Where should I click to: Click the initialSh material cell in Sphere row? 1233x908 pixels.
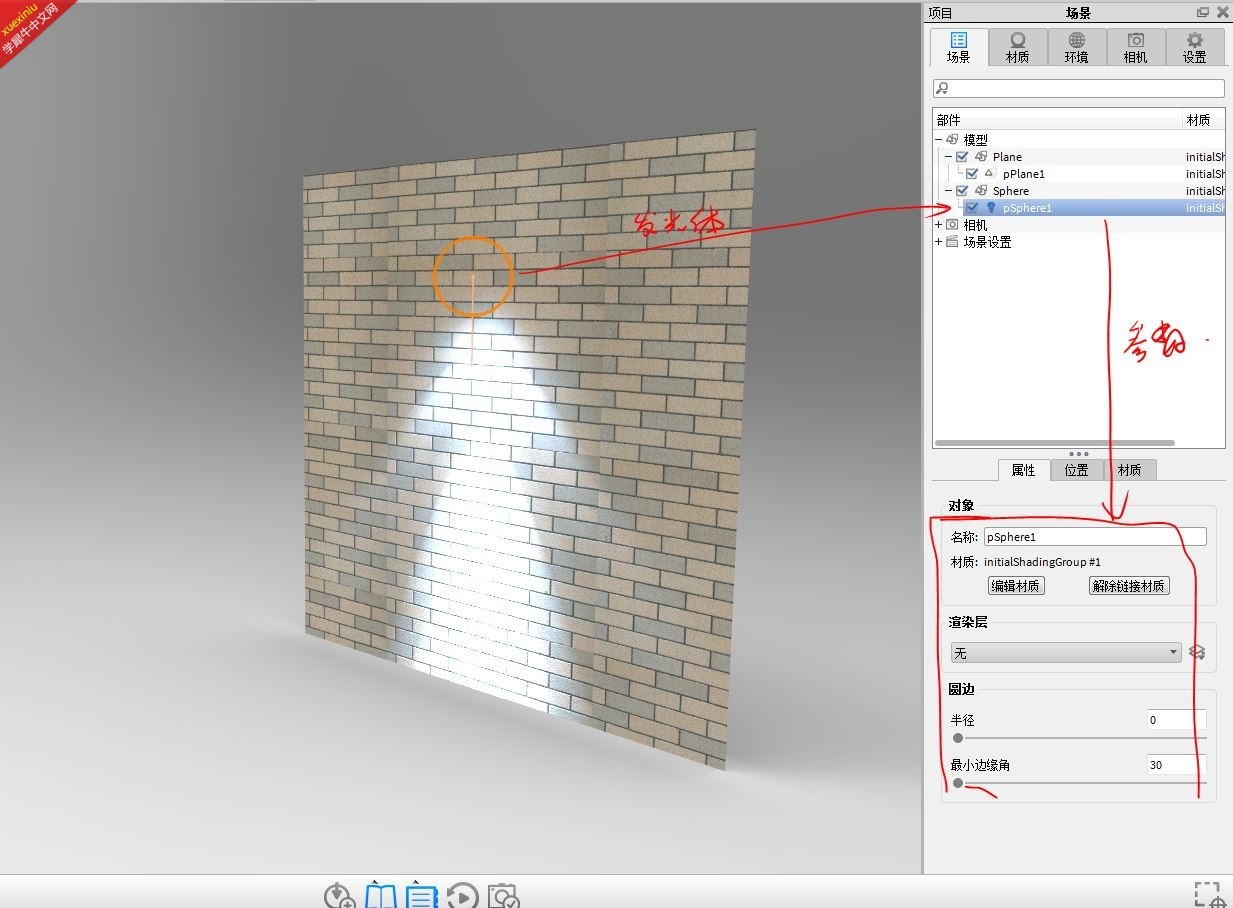click(1205, 191)
